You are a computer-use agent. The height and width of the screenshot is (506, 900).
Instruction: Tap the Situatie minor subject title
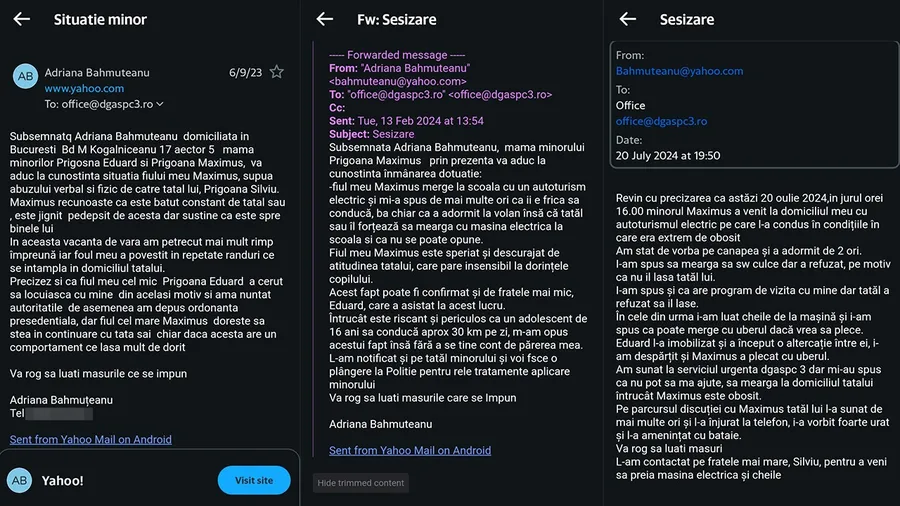coord(100,19)
